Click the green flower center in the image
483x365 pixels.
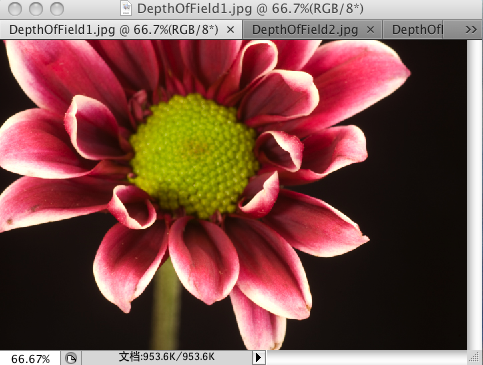pyautogui.click(x=194, y=155)
